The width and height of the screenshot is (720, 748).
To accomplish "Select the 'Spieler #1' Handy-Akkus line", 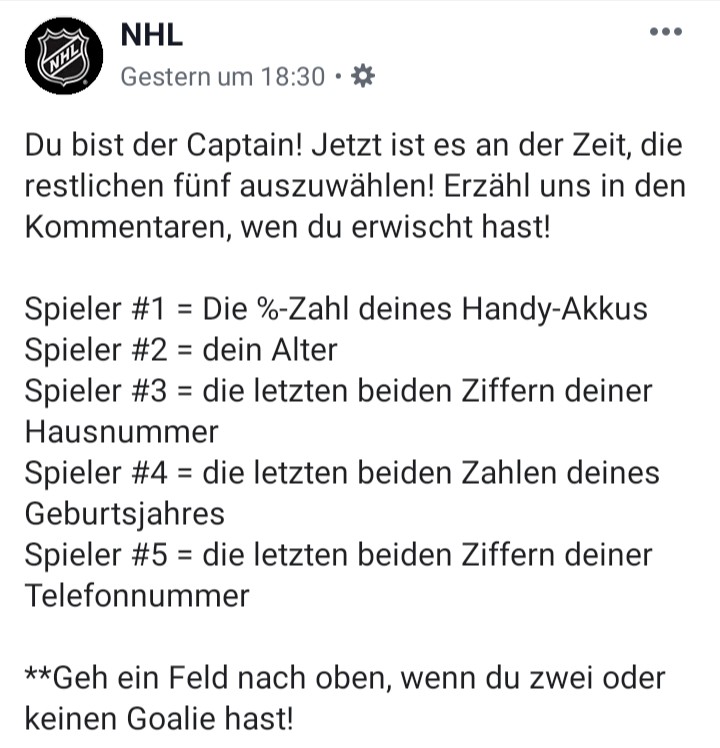I will pos(335,308).
